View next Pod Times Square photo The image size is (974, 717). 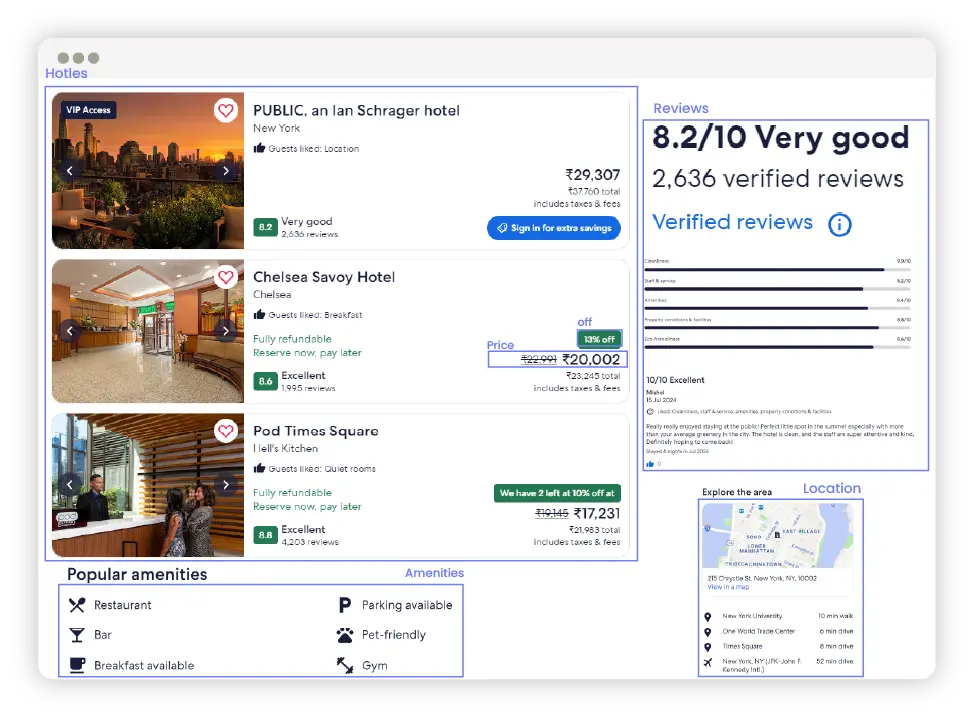click(225, 485)
